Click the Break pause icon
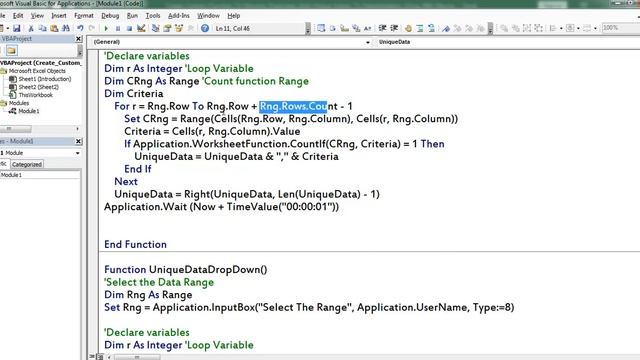 (x=118, y=28)
